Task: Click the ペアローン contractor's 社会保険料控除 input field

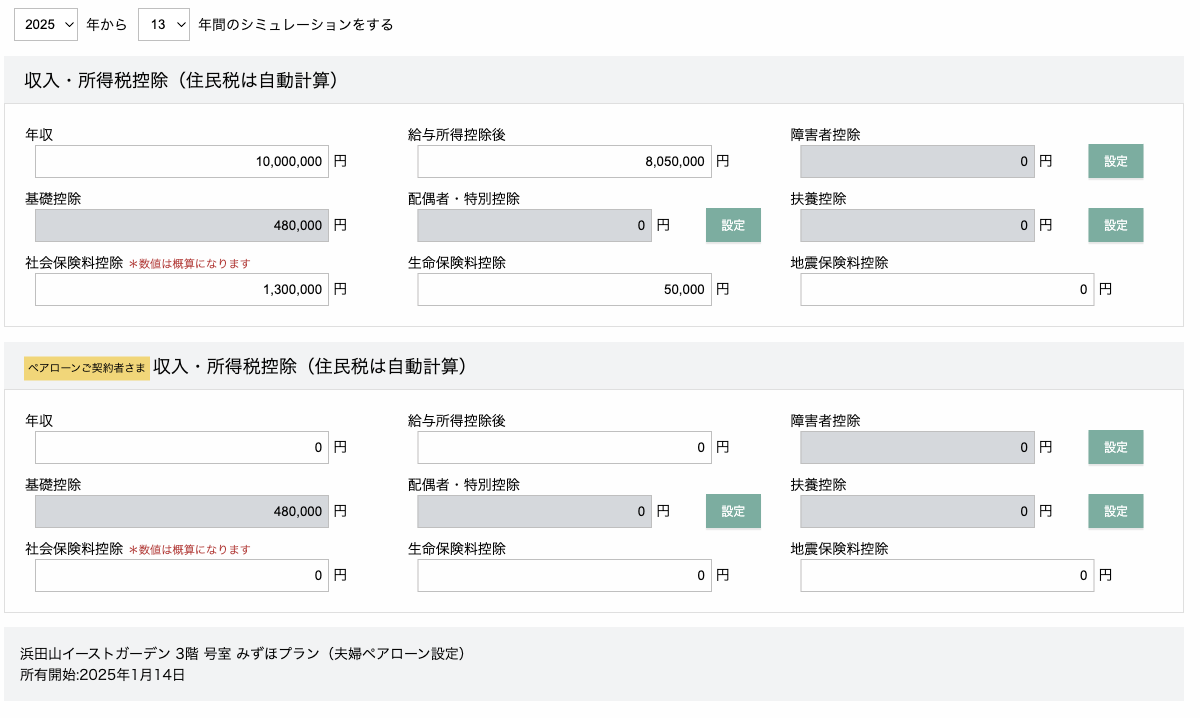Action: pos(182,575)
